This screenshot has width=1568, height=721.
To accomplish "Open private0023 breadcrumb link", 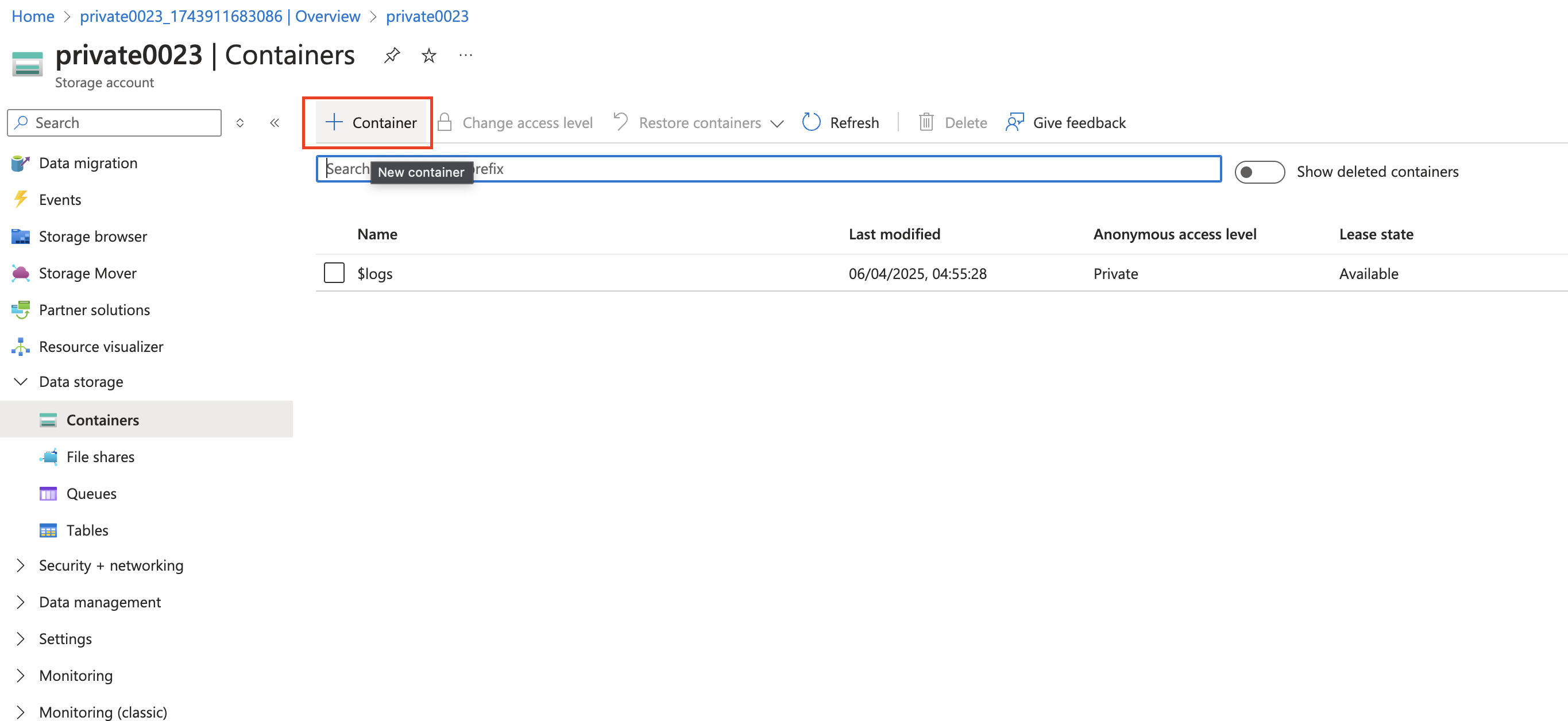I will click(427, 17).
